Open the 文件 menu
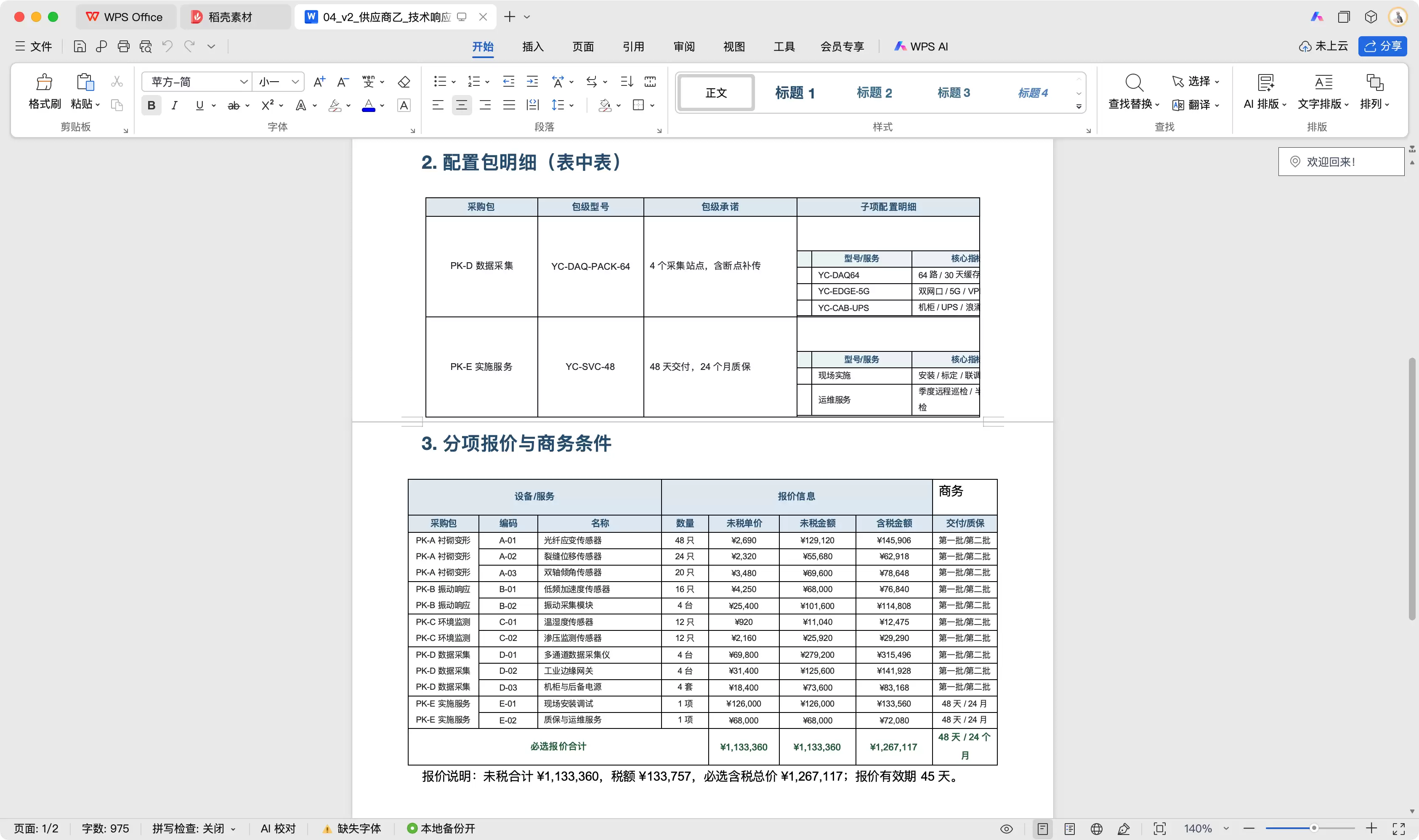1419x840 pixels. coord(33,46)
